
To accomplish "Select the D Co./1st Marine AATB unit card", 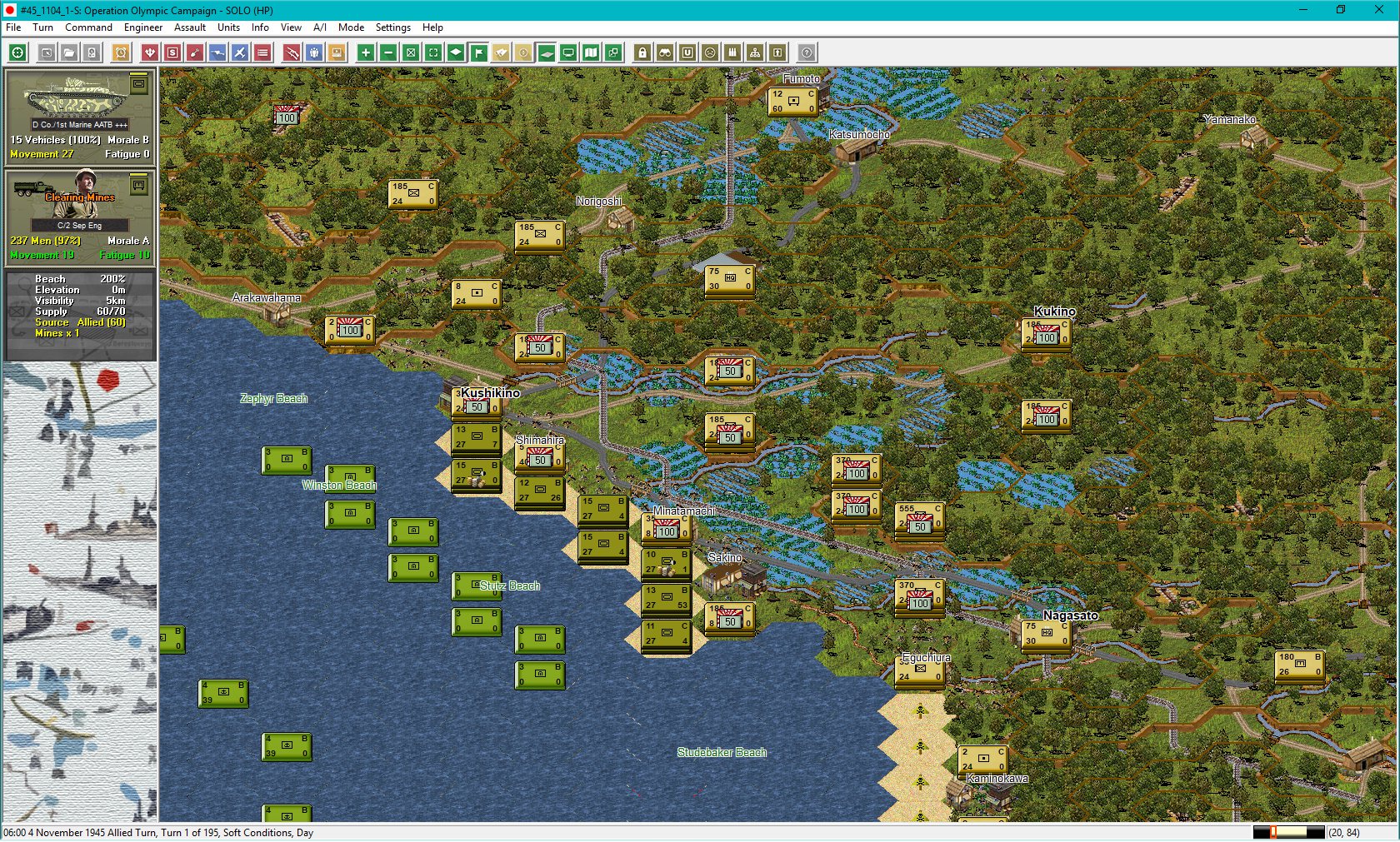I will [80, 116].
